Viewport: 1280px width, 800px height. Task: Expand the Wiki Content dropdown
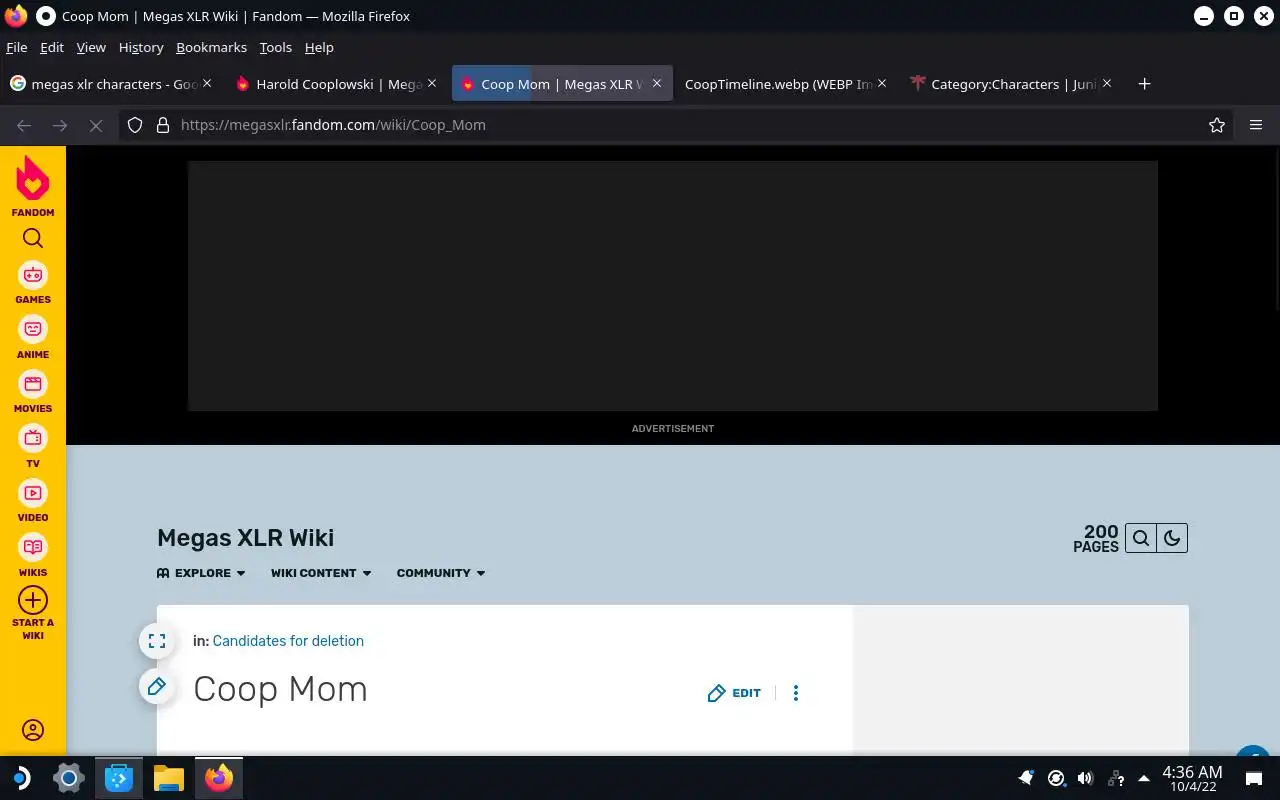(x=321, y=573)
